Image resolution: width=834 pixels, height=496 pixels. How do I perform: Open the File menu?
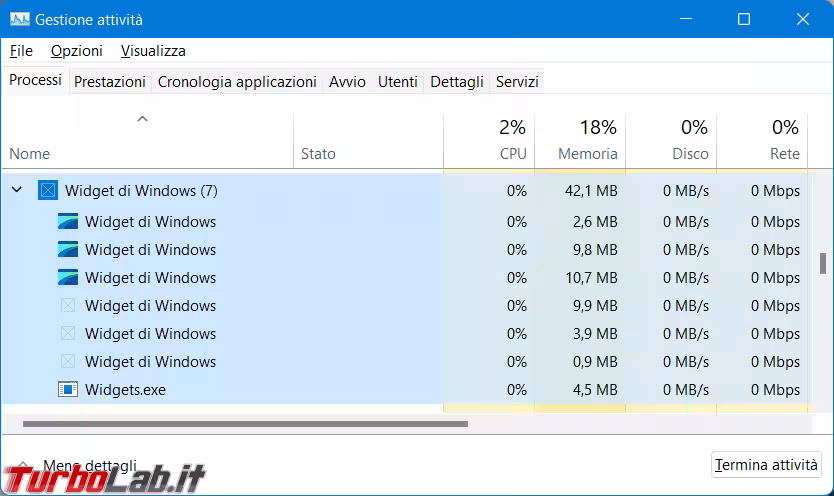[21, 51]
